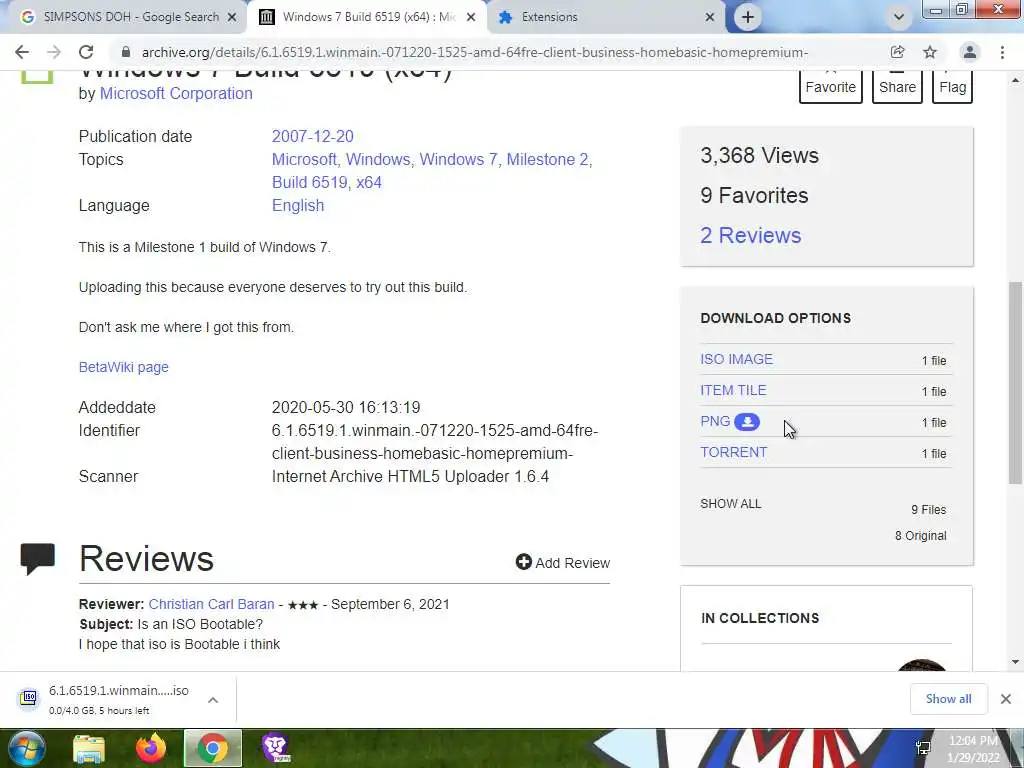
Task: Open the Build 6519 topic link
Action: tap(309, 182)
